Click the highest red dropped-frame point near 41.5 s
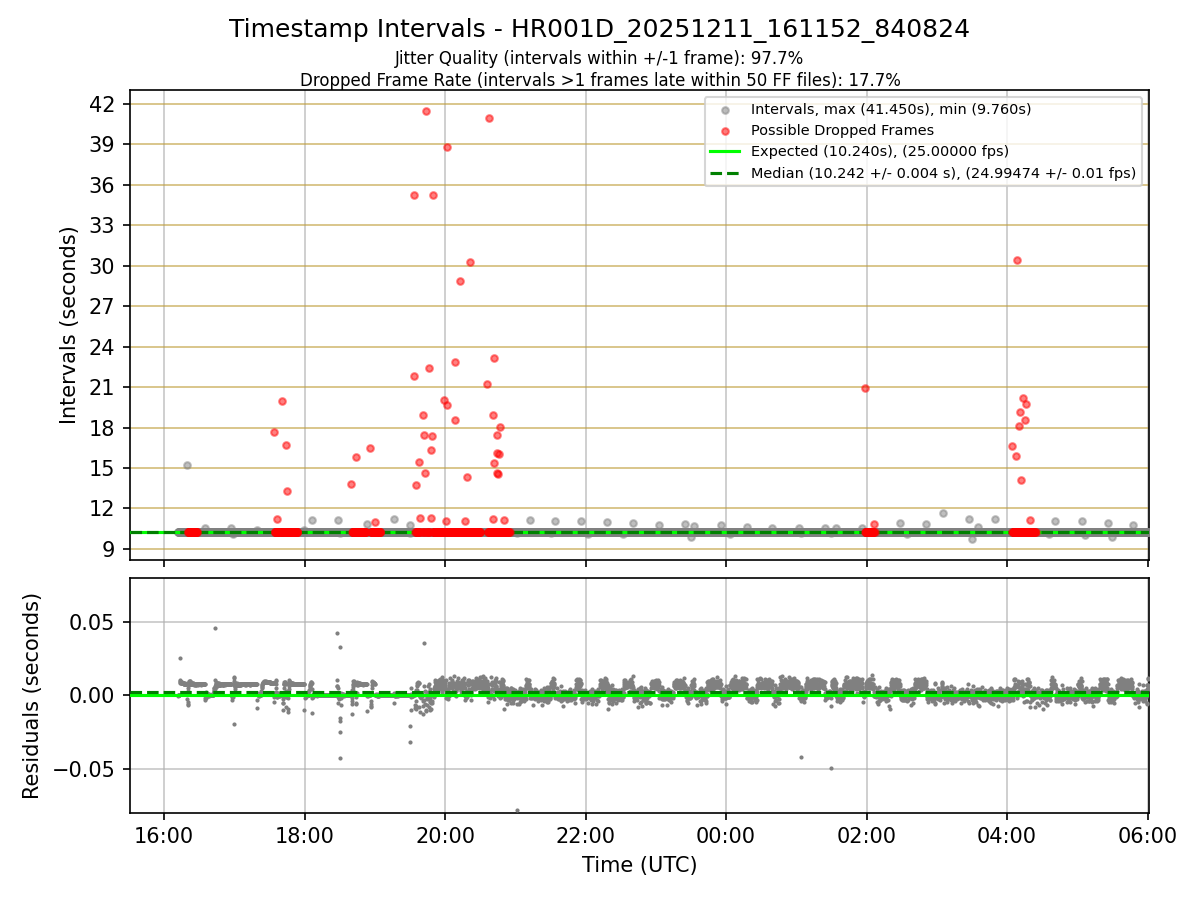Screen dimensions: 1200x900 [426, 111]
